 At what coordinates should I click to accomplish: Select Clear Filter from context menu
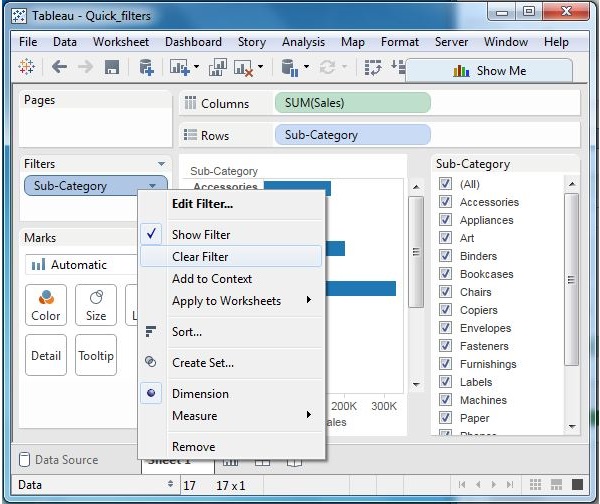[x=200, y=257]
